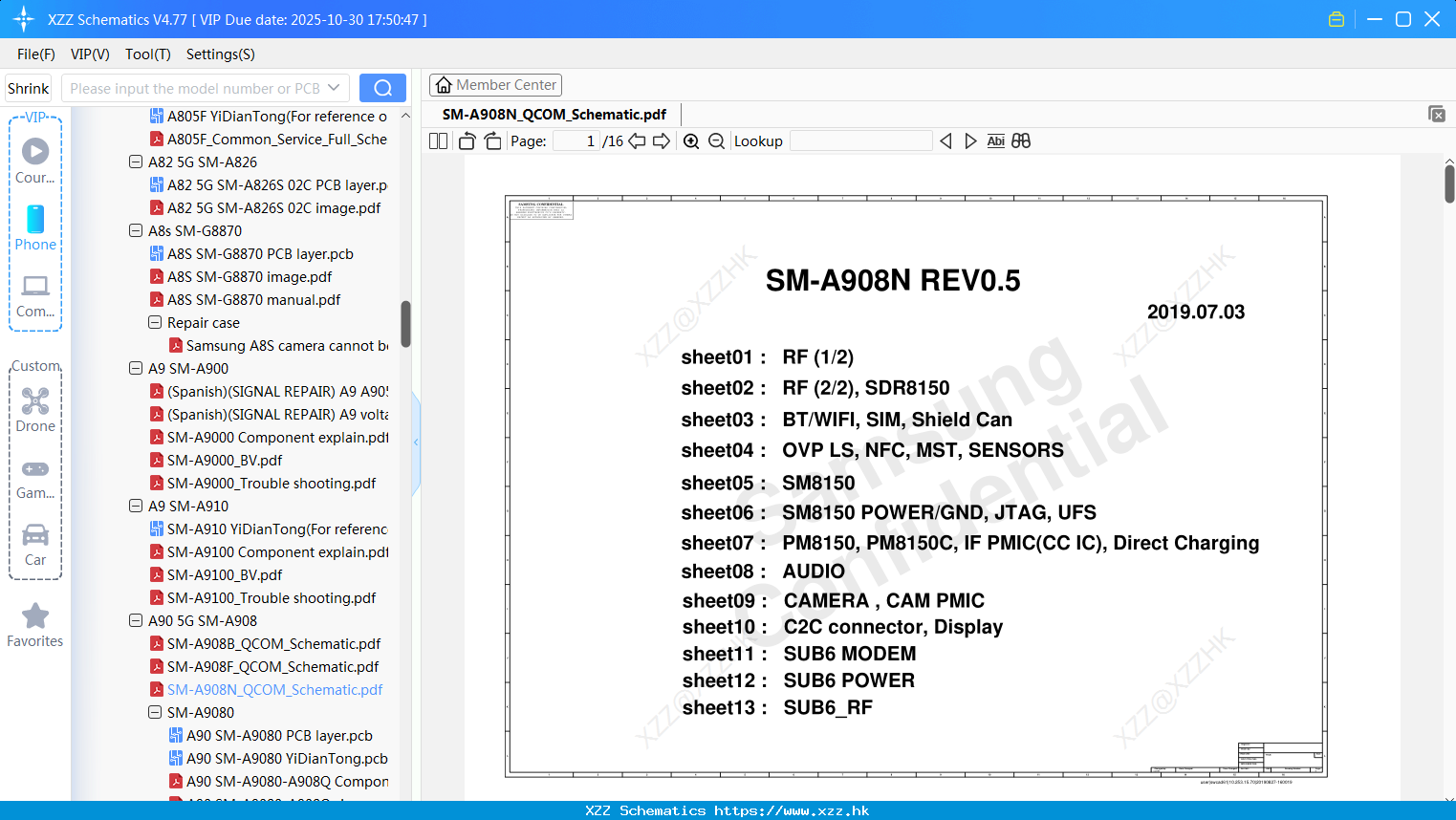Select the Computer category
This screenshot has height=820, width=1456.
(35, 296)
